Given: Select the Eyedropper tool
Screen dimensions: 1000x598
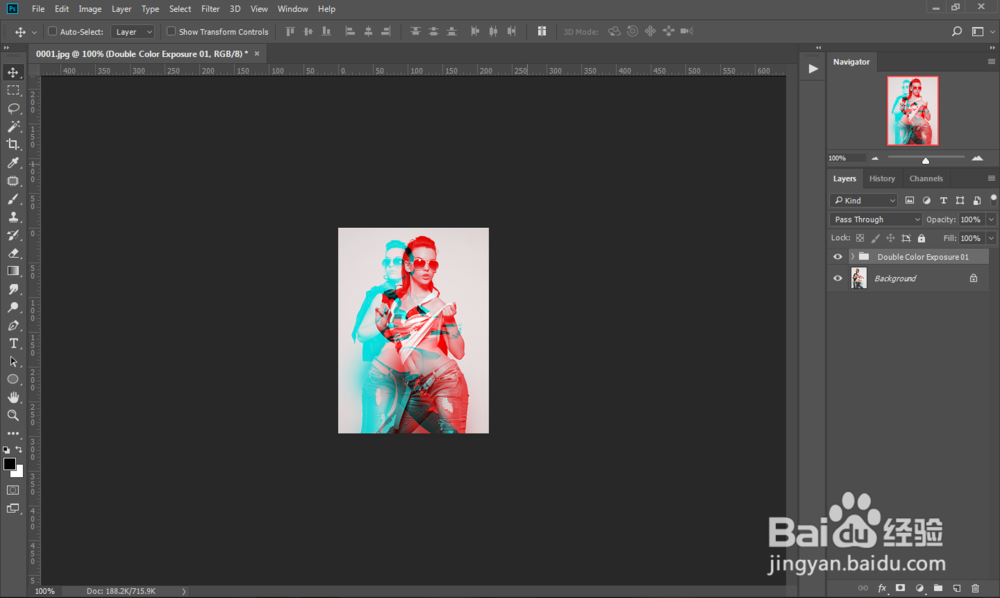Looking at the screenshot, I should (13, 163).
